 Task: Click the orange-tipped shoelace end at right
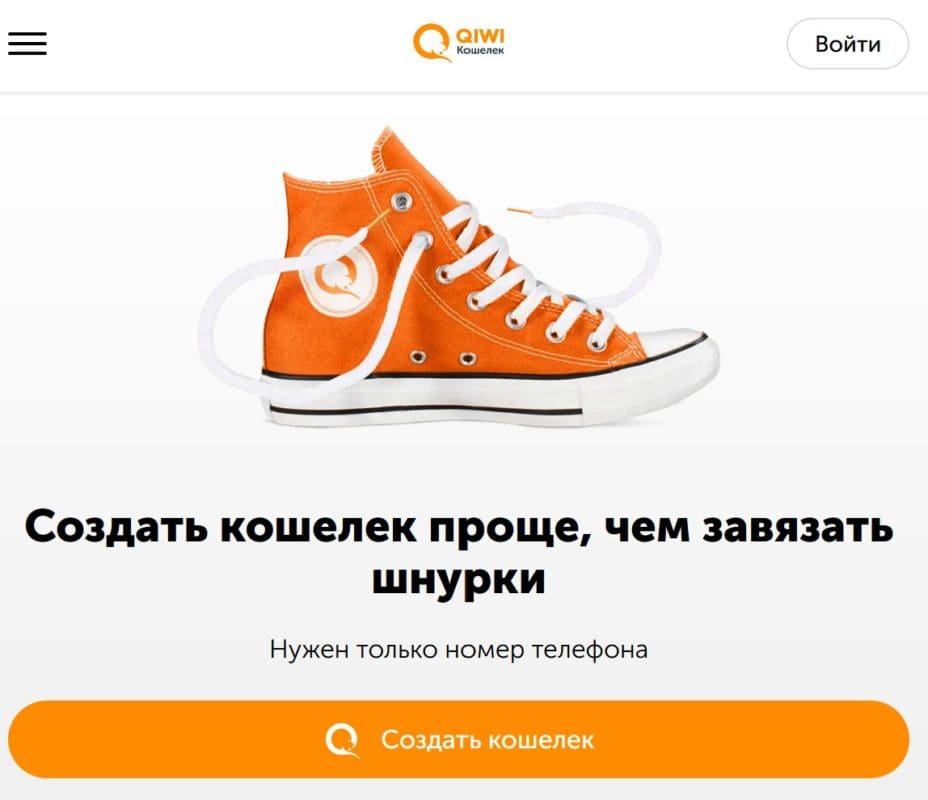coord(521,210)
